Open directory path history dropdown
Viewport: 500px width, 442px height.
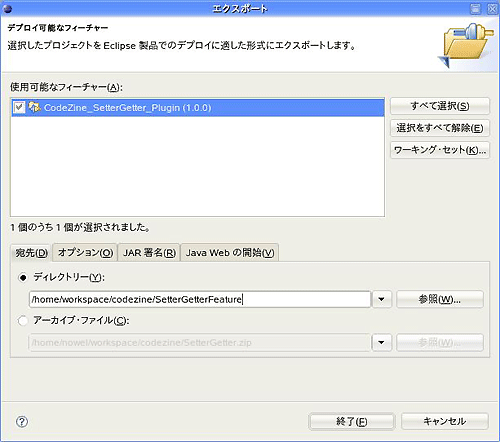pyautogui.click(x=381, y=299)
